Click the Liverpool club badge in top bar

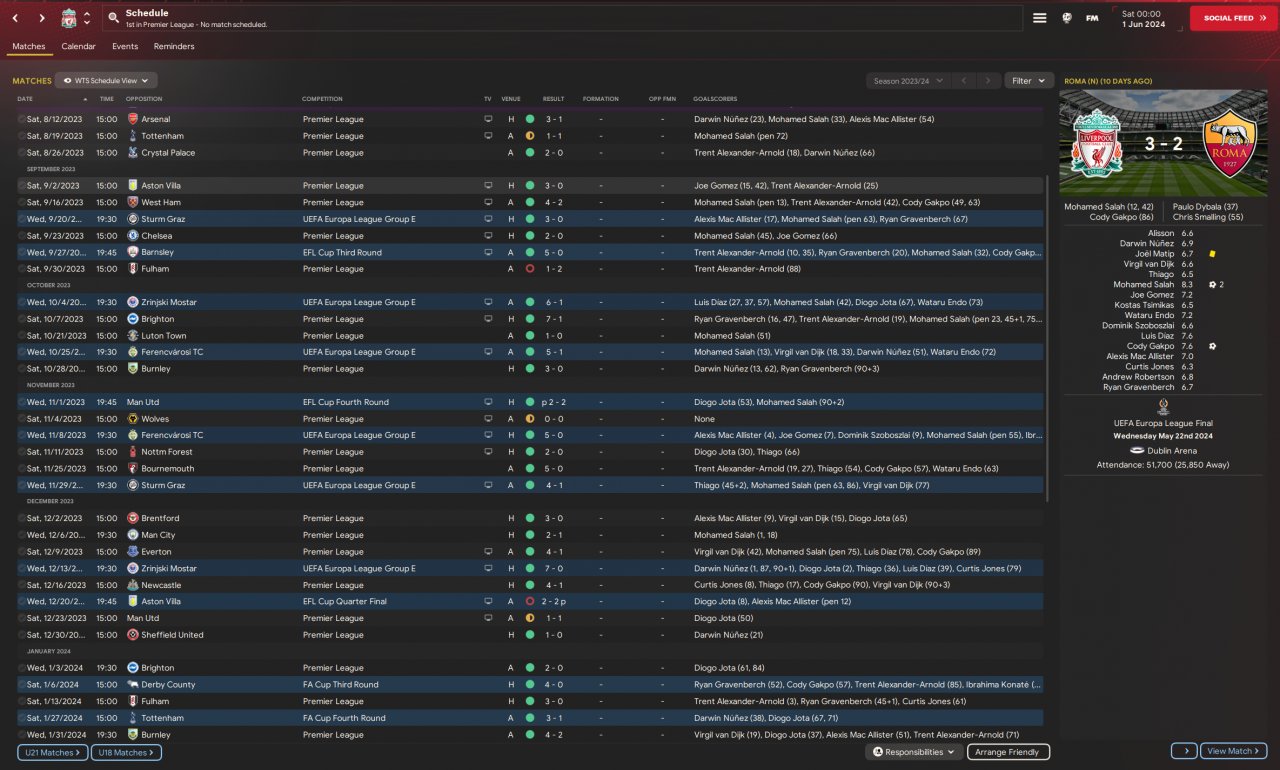[69, 18]
